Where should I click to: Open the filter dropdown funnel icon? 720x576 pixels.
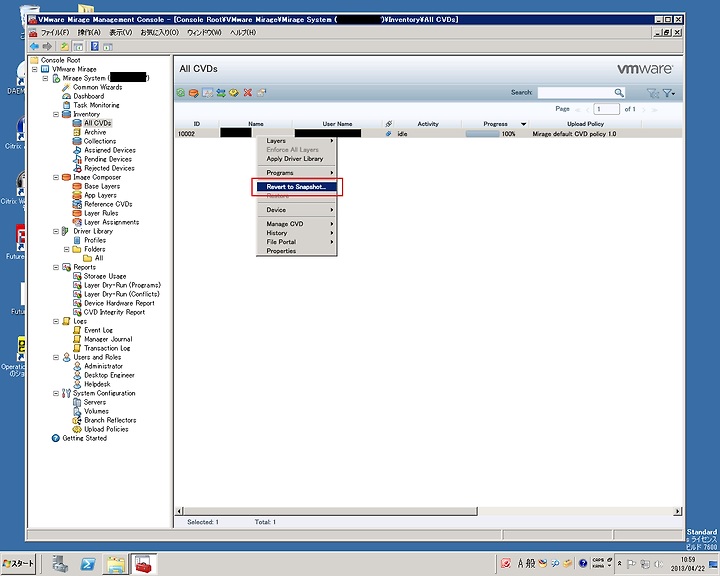[x=669, y=93]
